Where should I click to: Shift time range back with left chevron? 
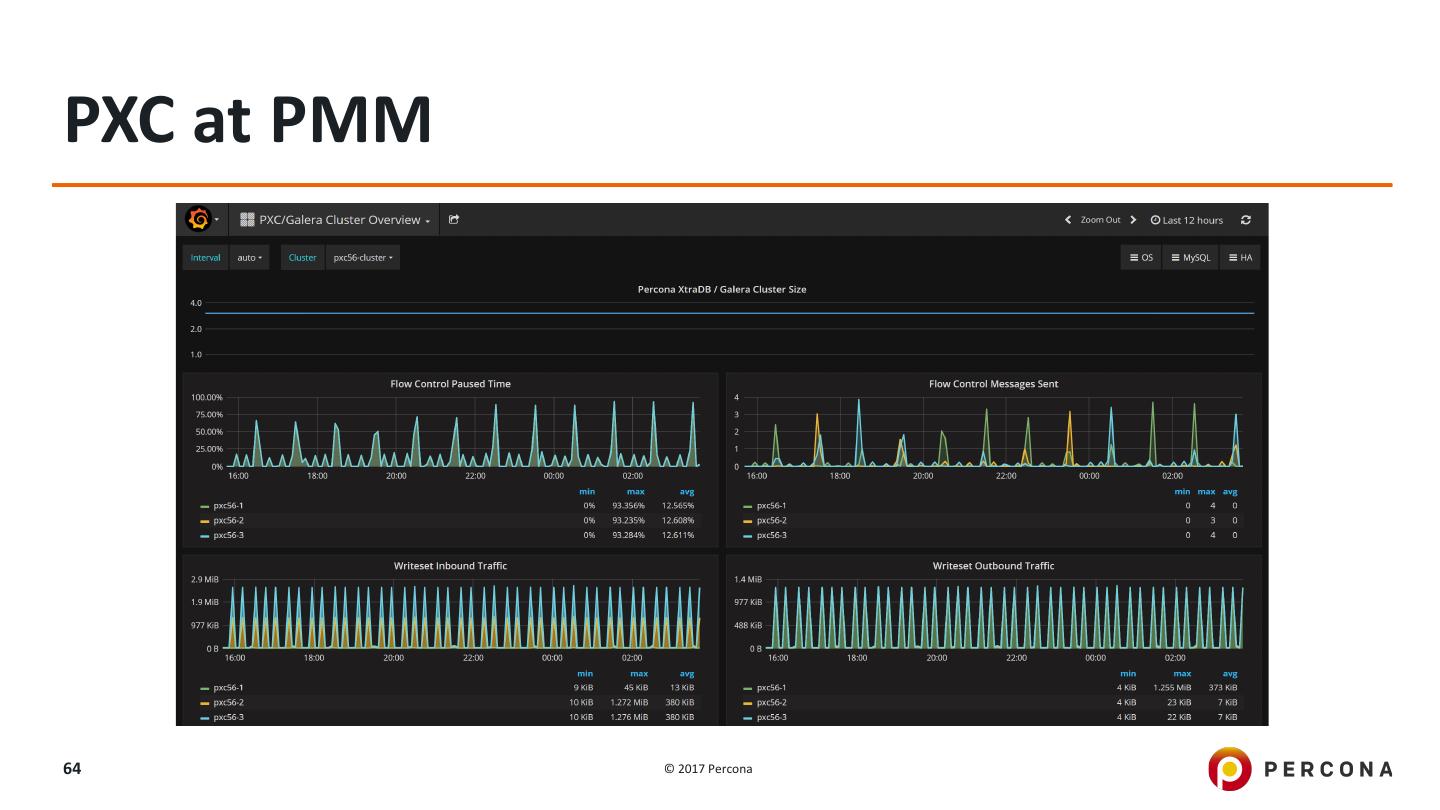pyautogui.click(x=1068, y=220)
